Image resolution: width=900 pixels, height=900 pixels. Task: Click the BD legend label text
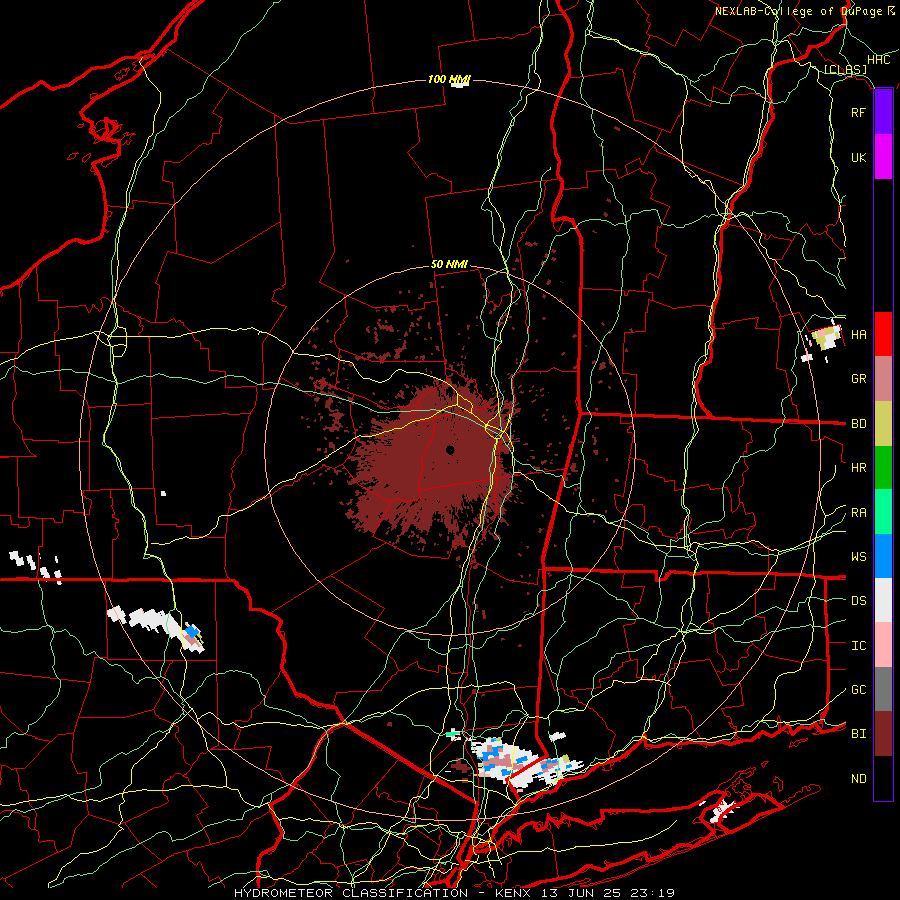point(859,424)
